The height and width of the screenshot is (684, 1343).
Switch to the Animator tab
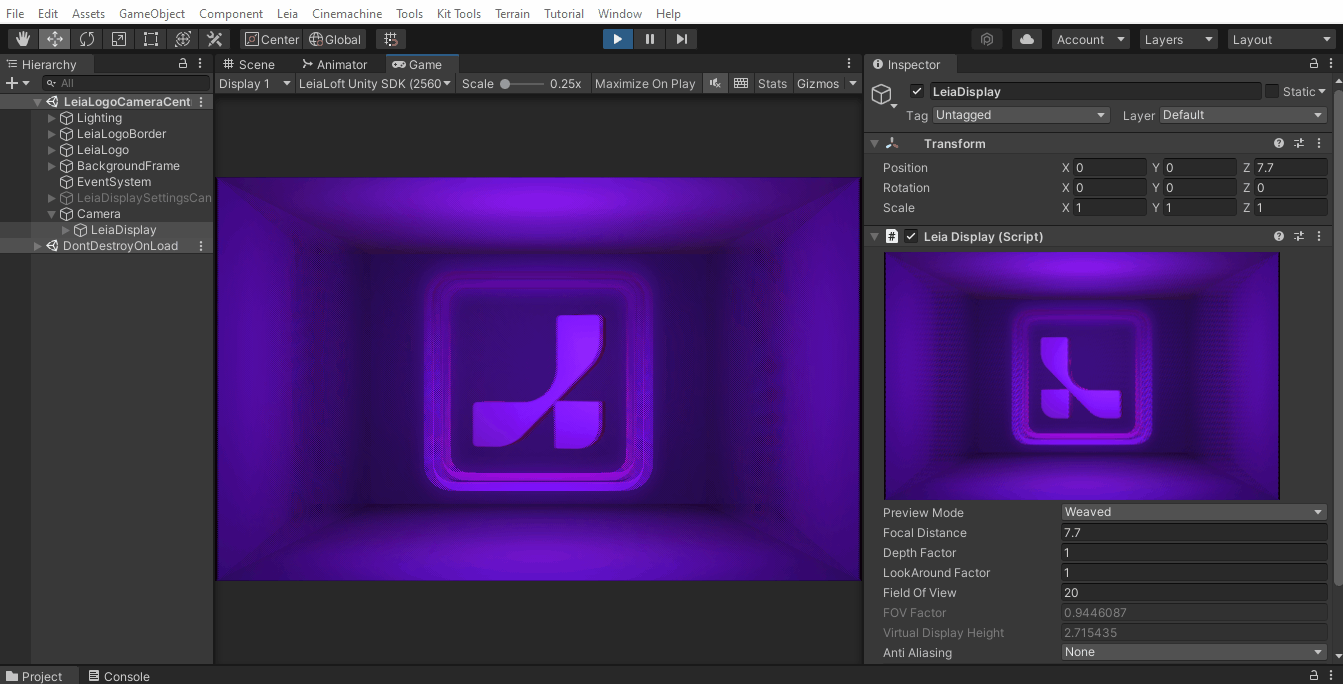coord(333,64)
